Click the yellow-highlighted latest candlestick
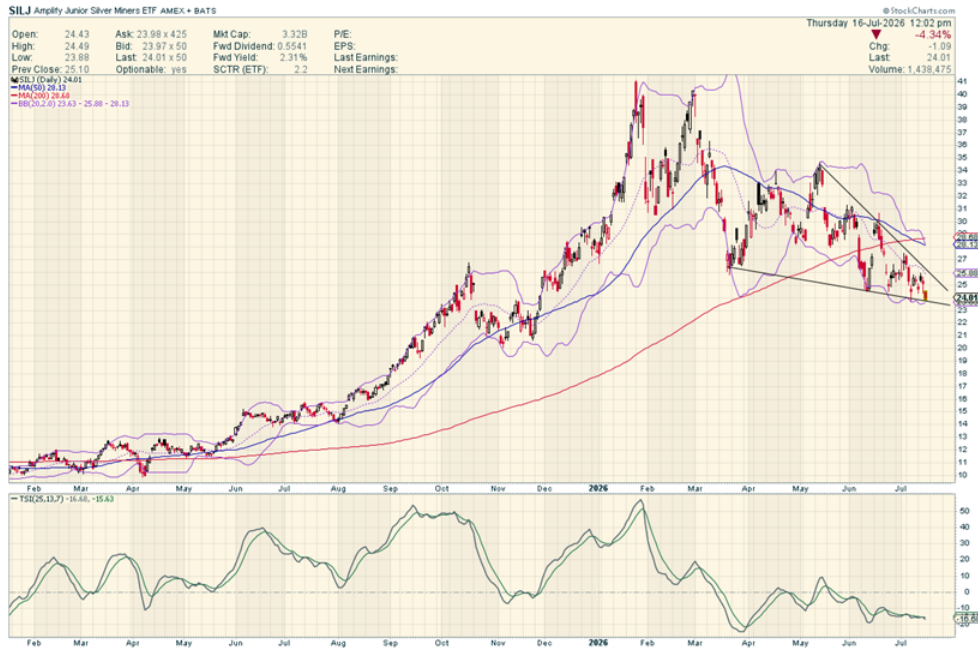Image resolution: width=978 pixels, height=648 pixels. (925, 296)
